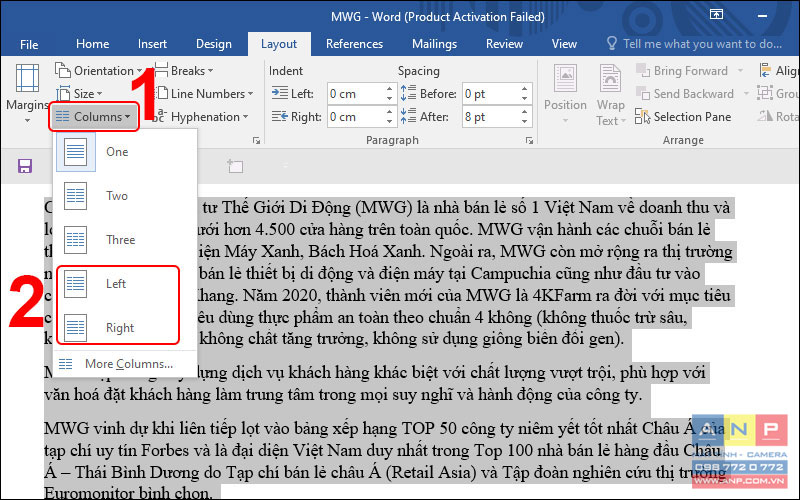Image resolution: width=800 pixels, height=500 pixels.
Task: Open the Align options
Action: pyautogui.click(x=779, y=70)
